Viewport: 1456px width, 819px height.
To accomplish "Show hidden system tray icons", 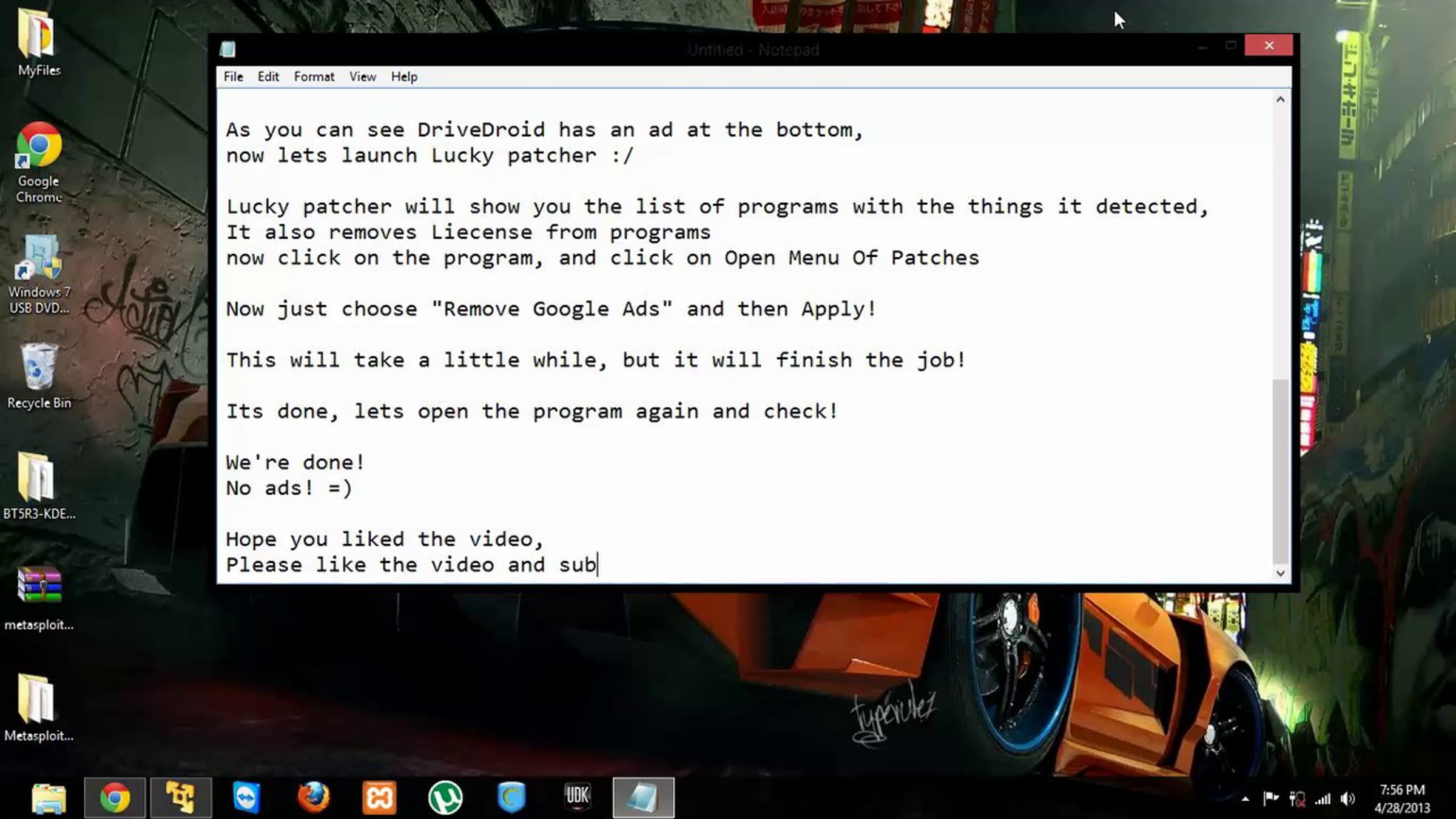I will [1245, 800].
